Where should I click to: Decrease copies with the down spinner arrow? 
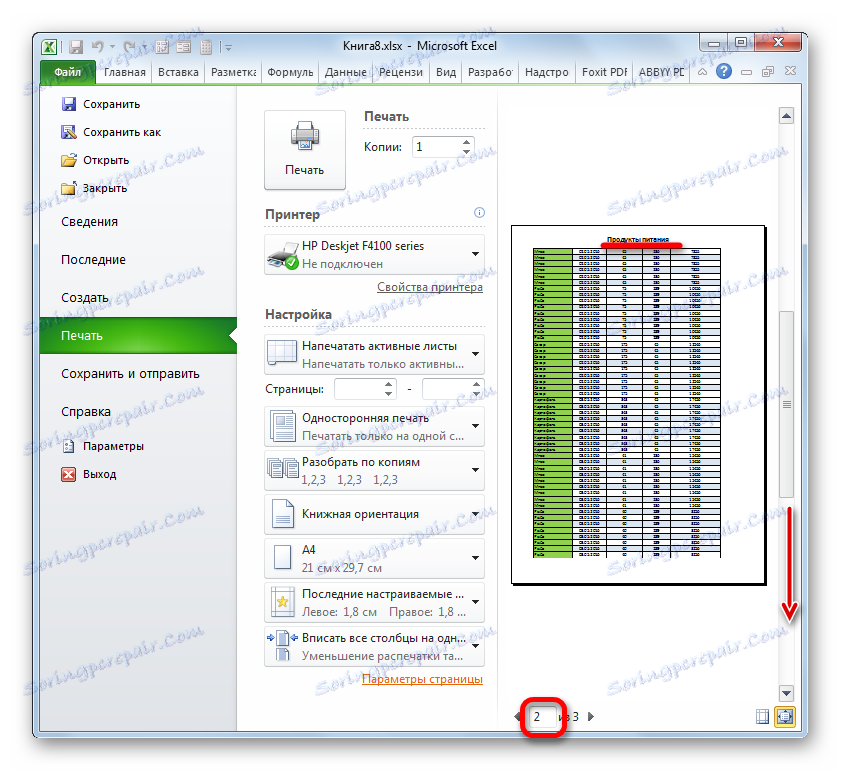point(466,152)
